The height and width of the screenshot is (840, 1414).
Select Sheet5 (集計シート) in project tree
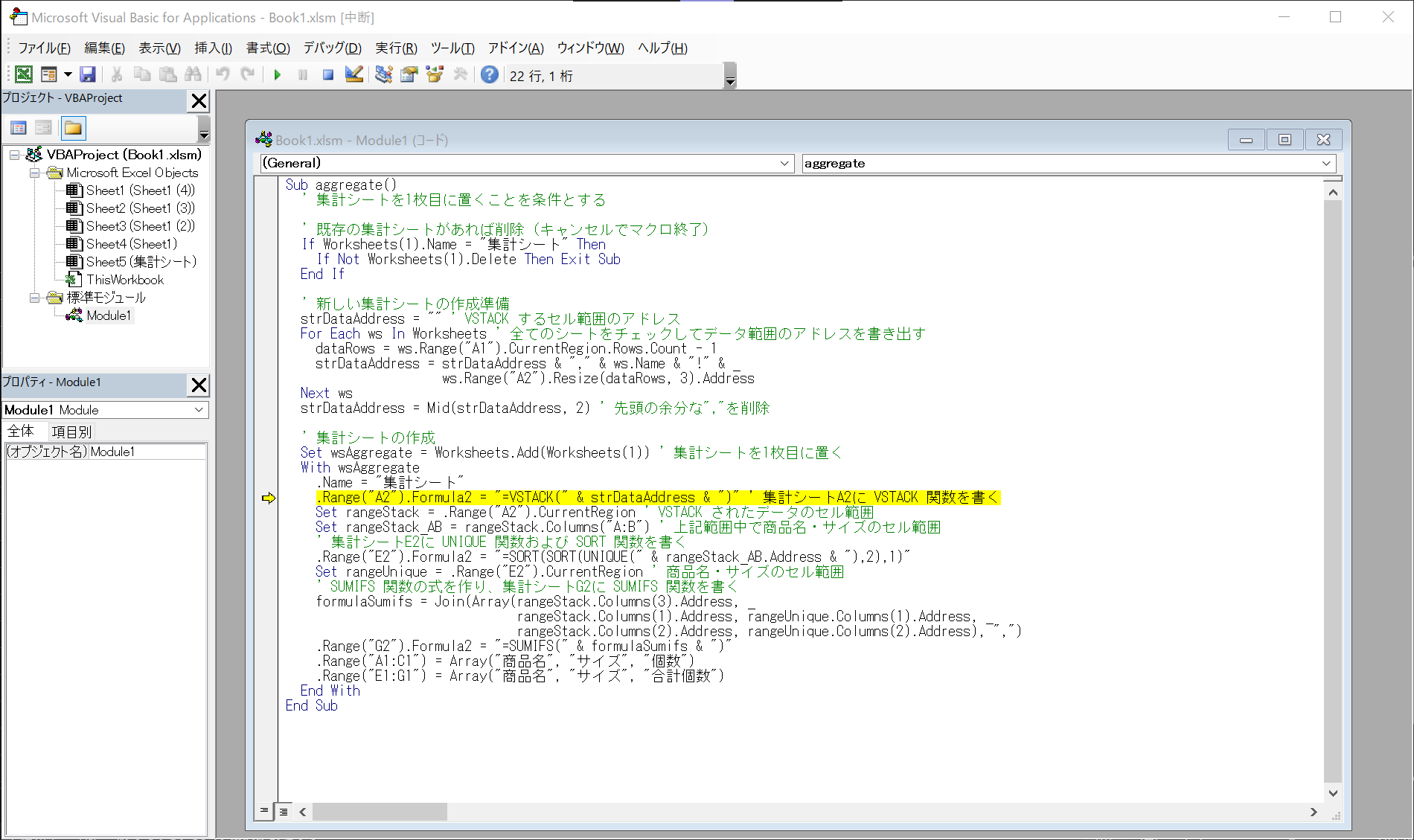pos(141,262)
